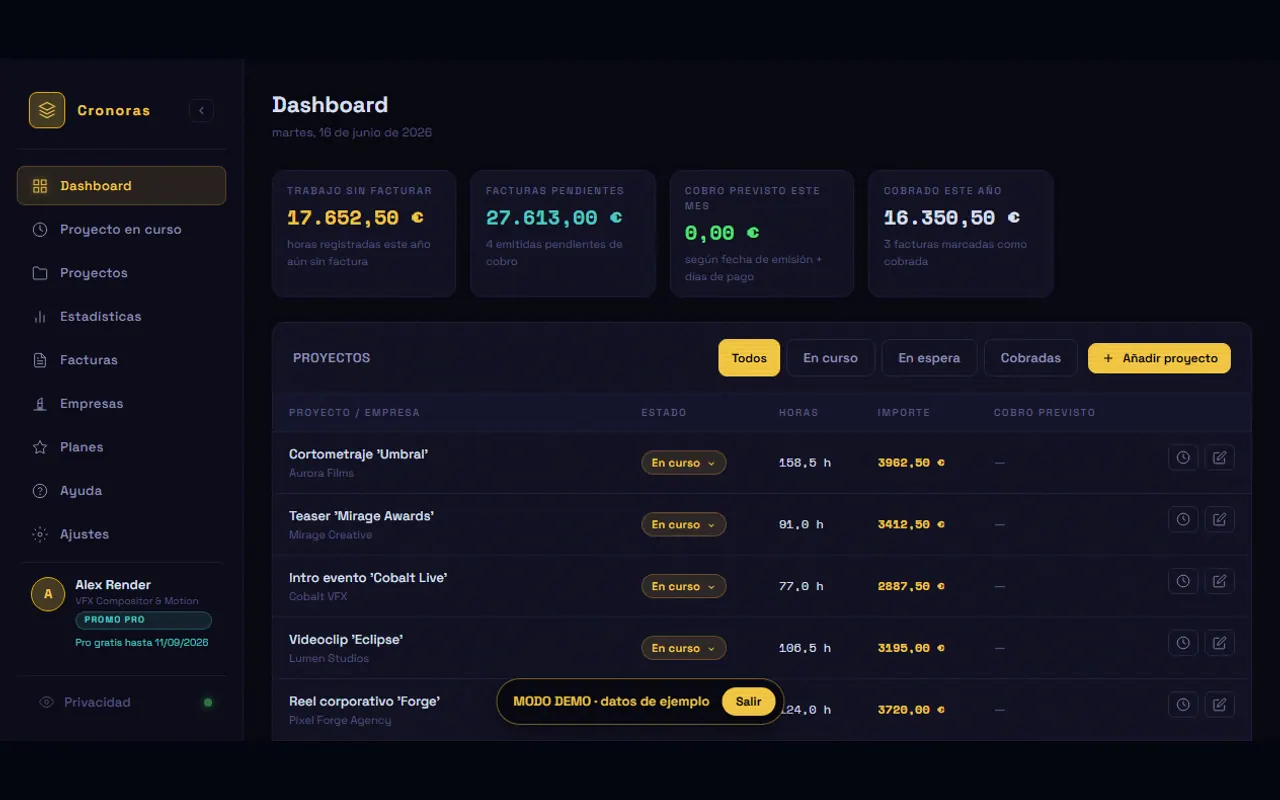Click the Cobrado este año card
The image size is (1280, 800).
960,234
